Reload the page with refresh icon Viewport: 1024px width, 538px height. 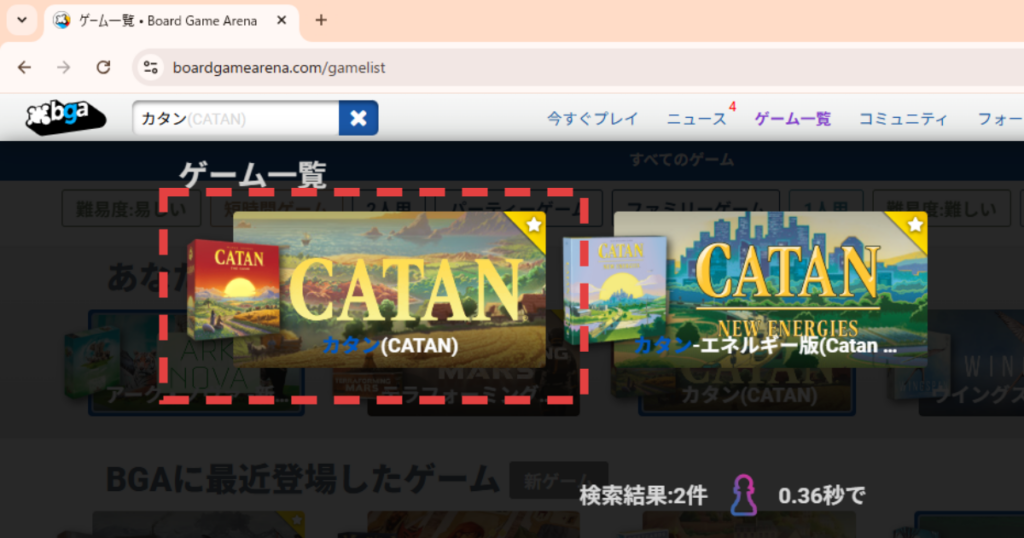tap(103, 67)
